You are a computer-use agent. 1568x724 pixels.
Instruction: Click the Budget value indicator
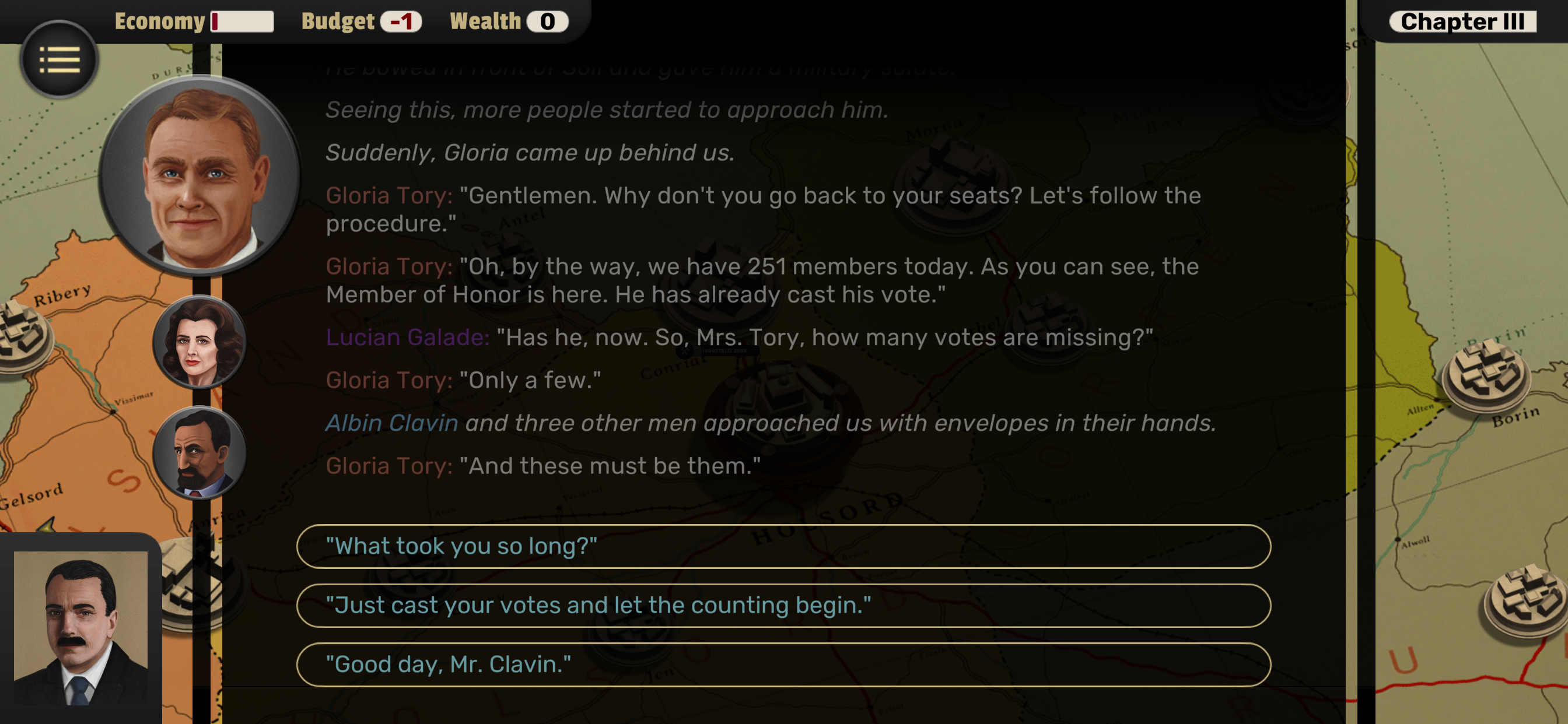[401, 22]
